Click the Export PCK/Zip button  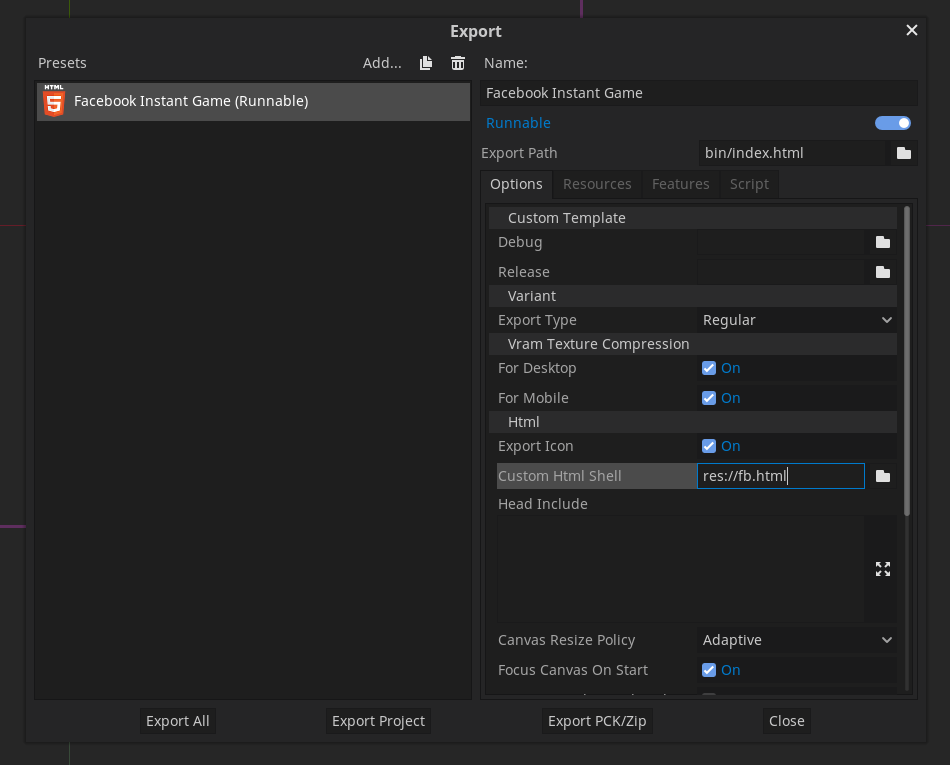tap(597, 721)
